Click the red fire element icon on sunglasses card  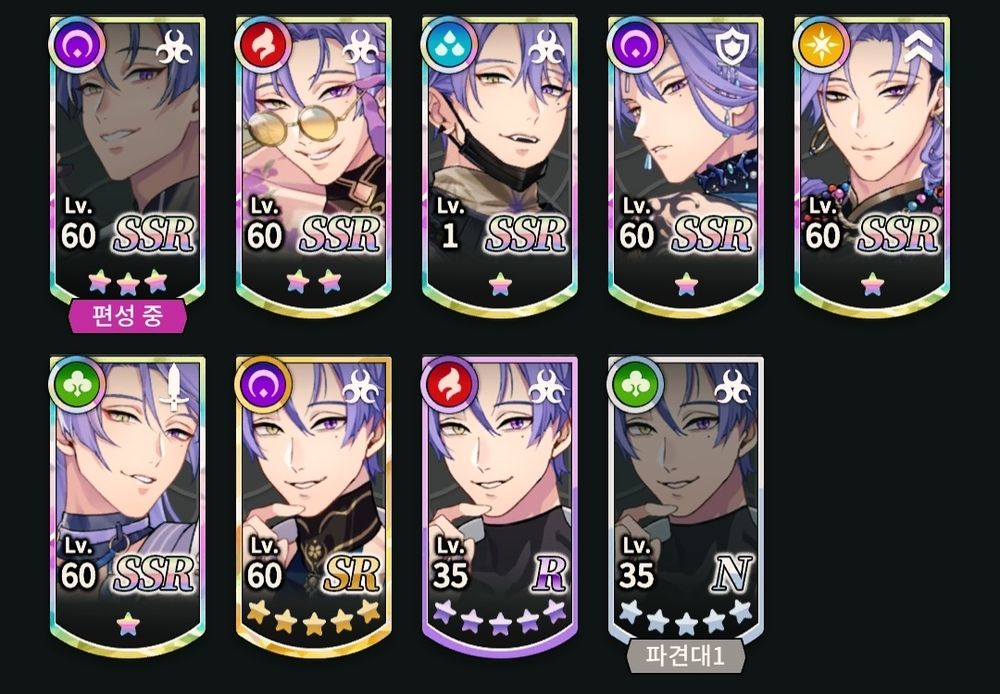(x=263, y=45)
